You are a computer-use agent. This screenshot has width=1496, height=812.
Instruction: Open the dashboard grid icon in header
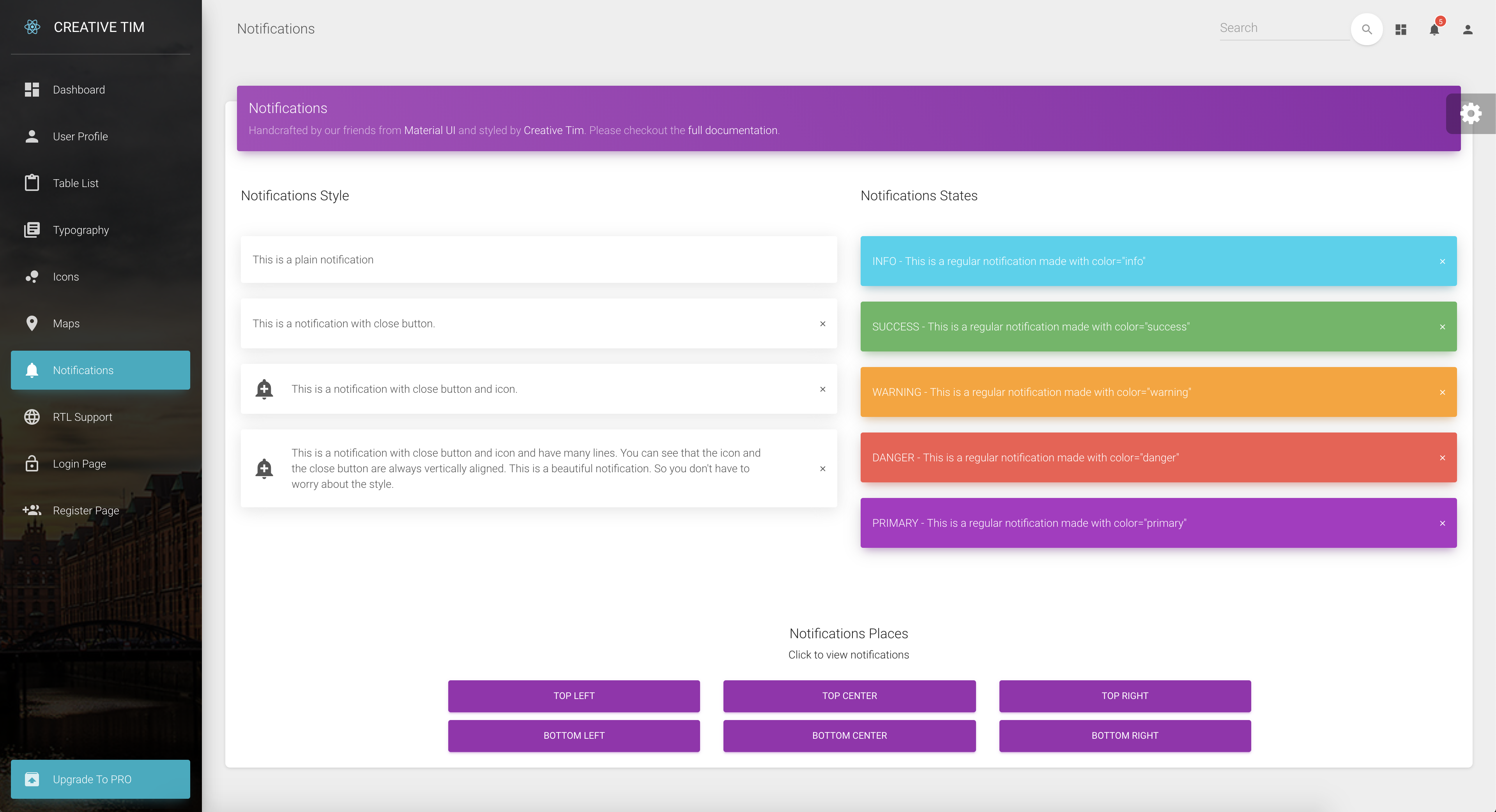[1400, 30]
